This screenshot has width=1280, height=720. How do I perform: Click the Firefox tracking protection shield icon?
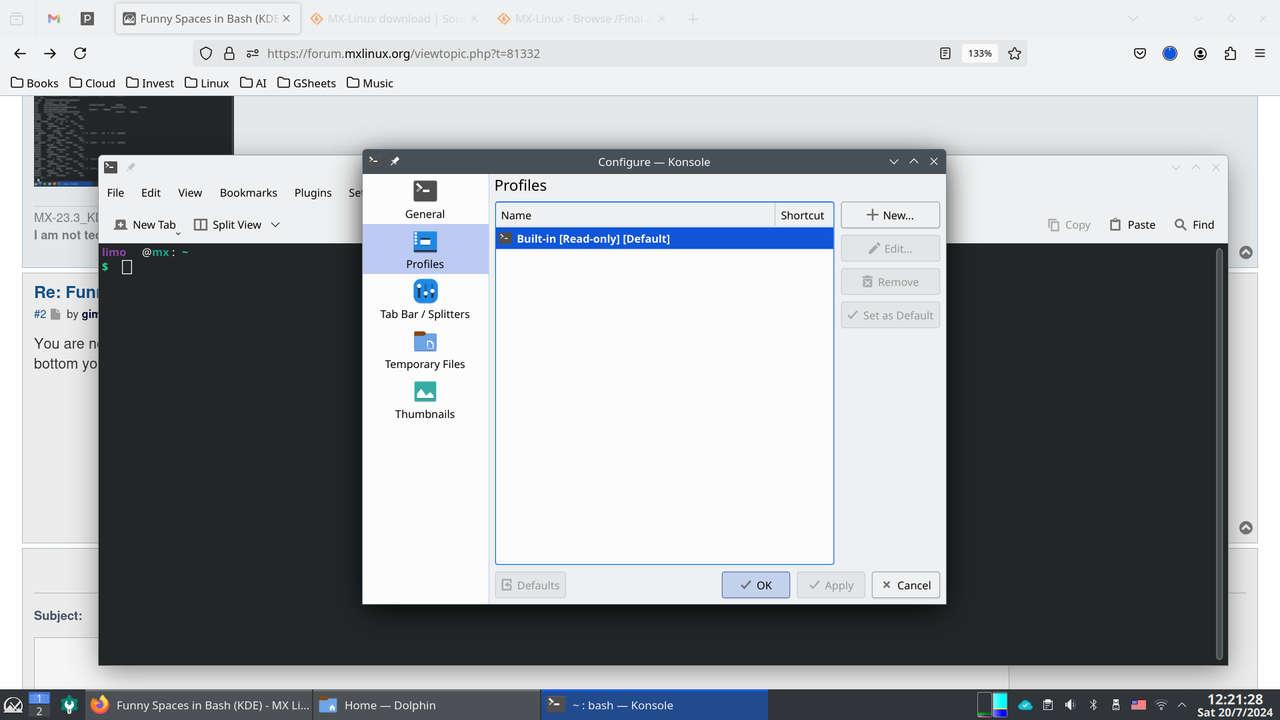click(x=206, y=54)
